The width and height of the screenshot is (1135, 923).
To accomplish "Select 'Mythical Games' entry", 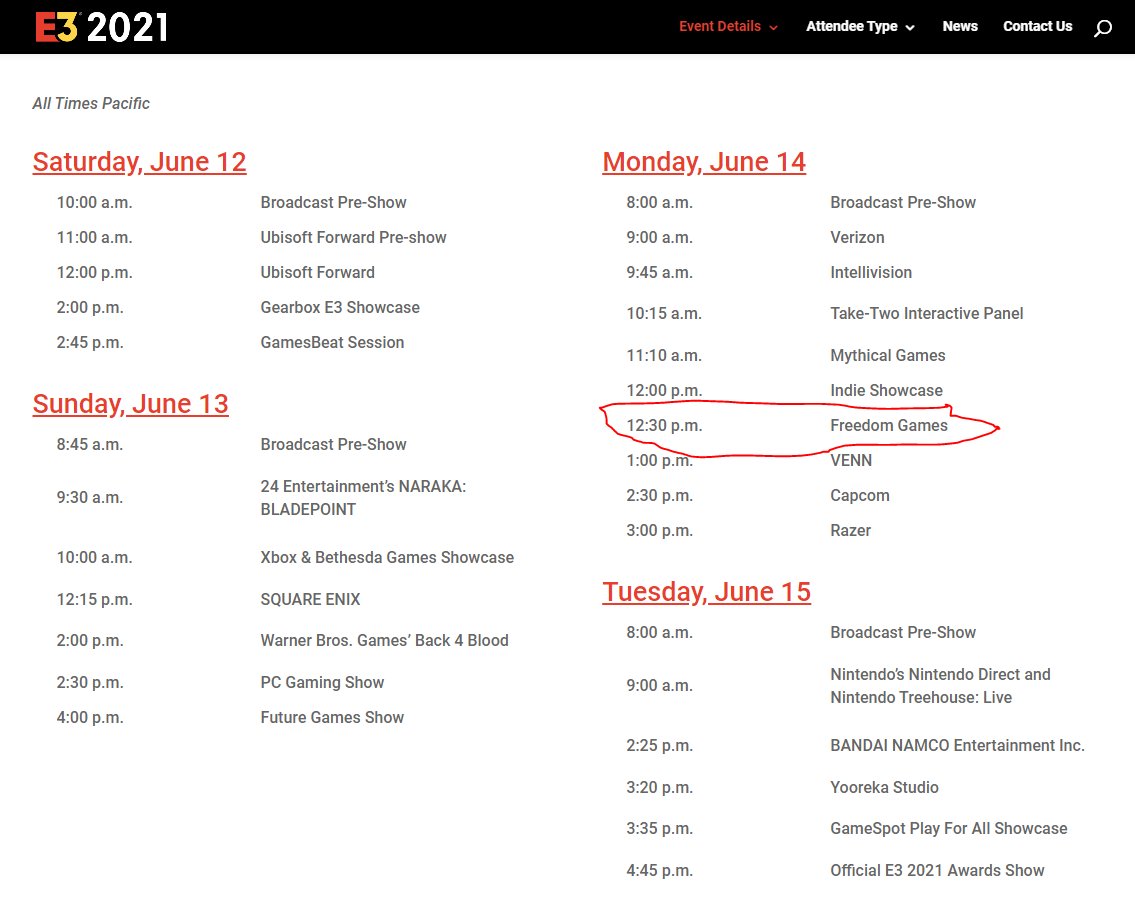I will pos(887,355).
